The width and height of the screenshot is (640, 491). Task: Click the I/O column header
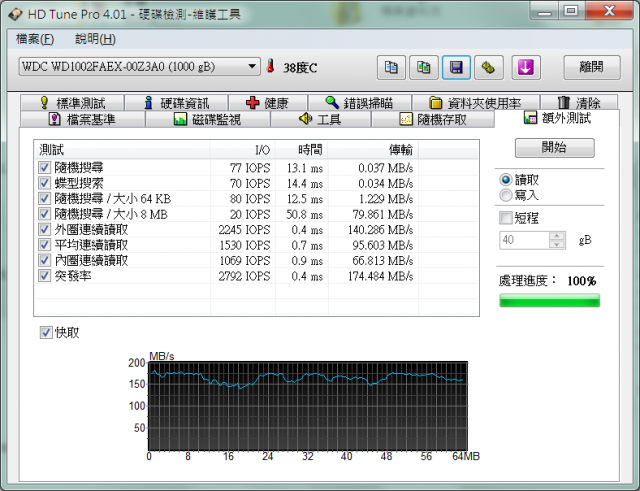tap(242, 150)
